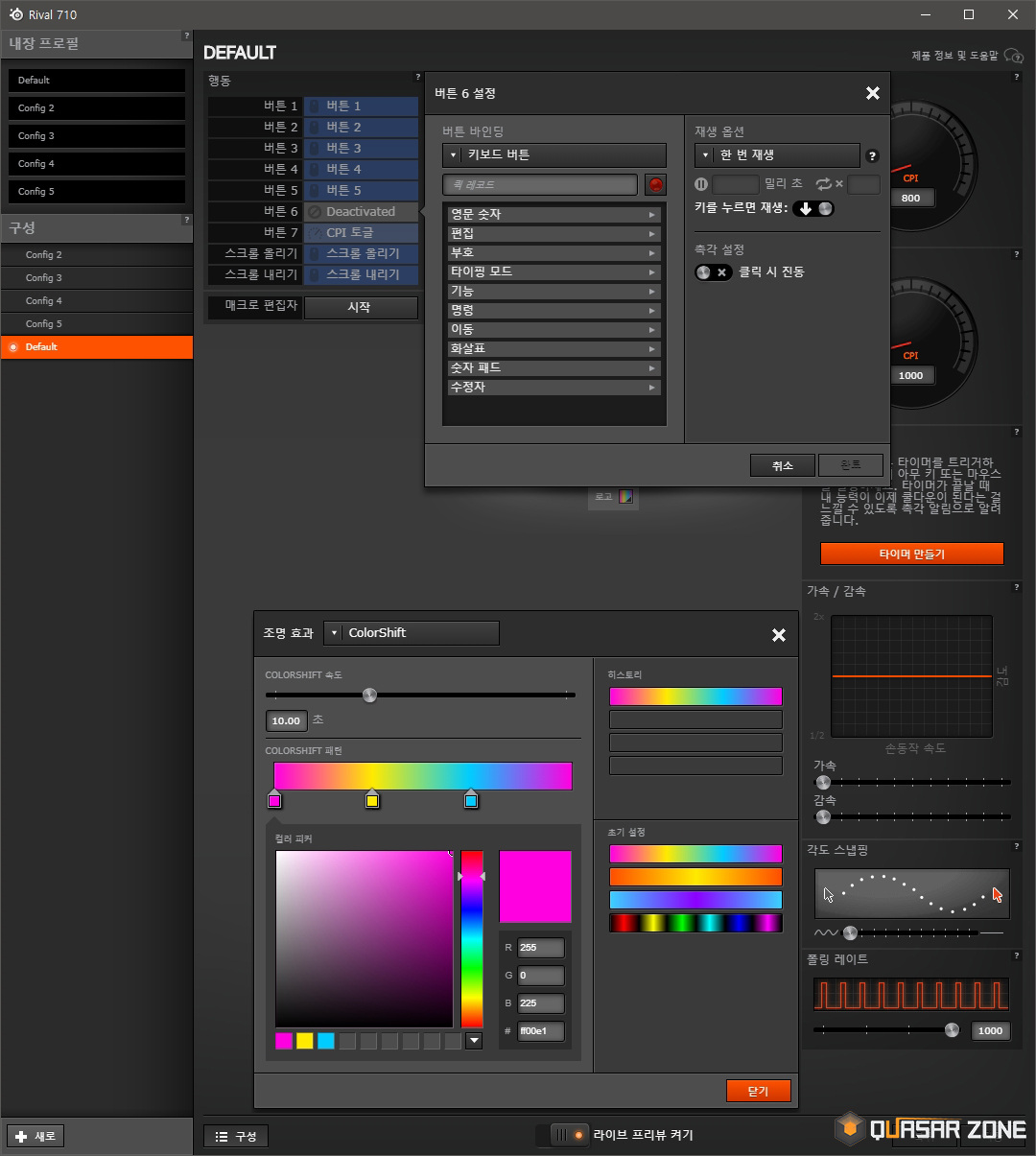Pick the blue-purple gradient under 초기 설정
Viewport: 1036px width, 1156px height.
click(x=695, y=900)
